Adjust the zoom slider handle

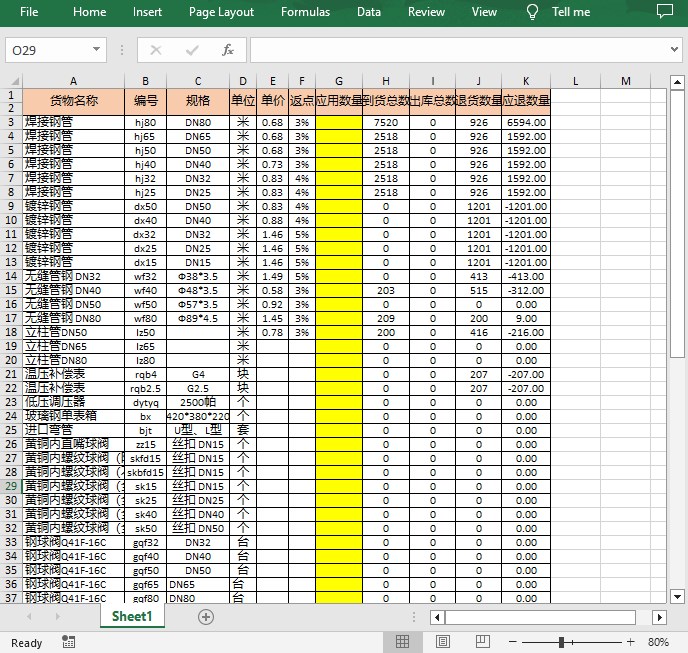[x=561, y=642]
